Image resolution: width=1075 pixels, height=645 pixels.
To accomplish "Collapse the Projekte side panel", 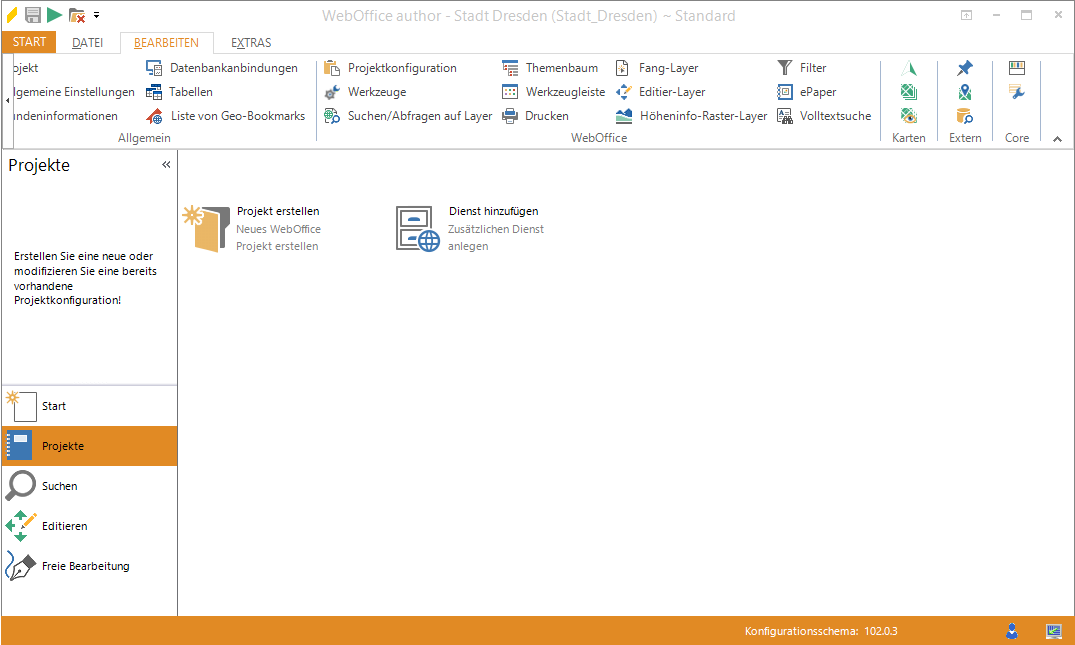I will pos(166,165).
